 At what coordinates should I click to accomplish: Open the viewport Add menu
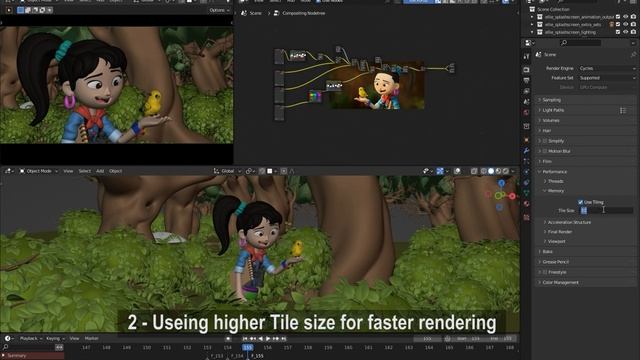[x=100, y=171]
